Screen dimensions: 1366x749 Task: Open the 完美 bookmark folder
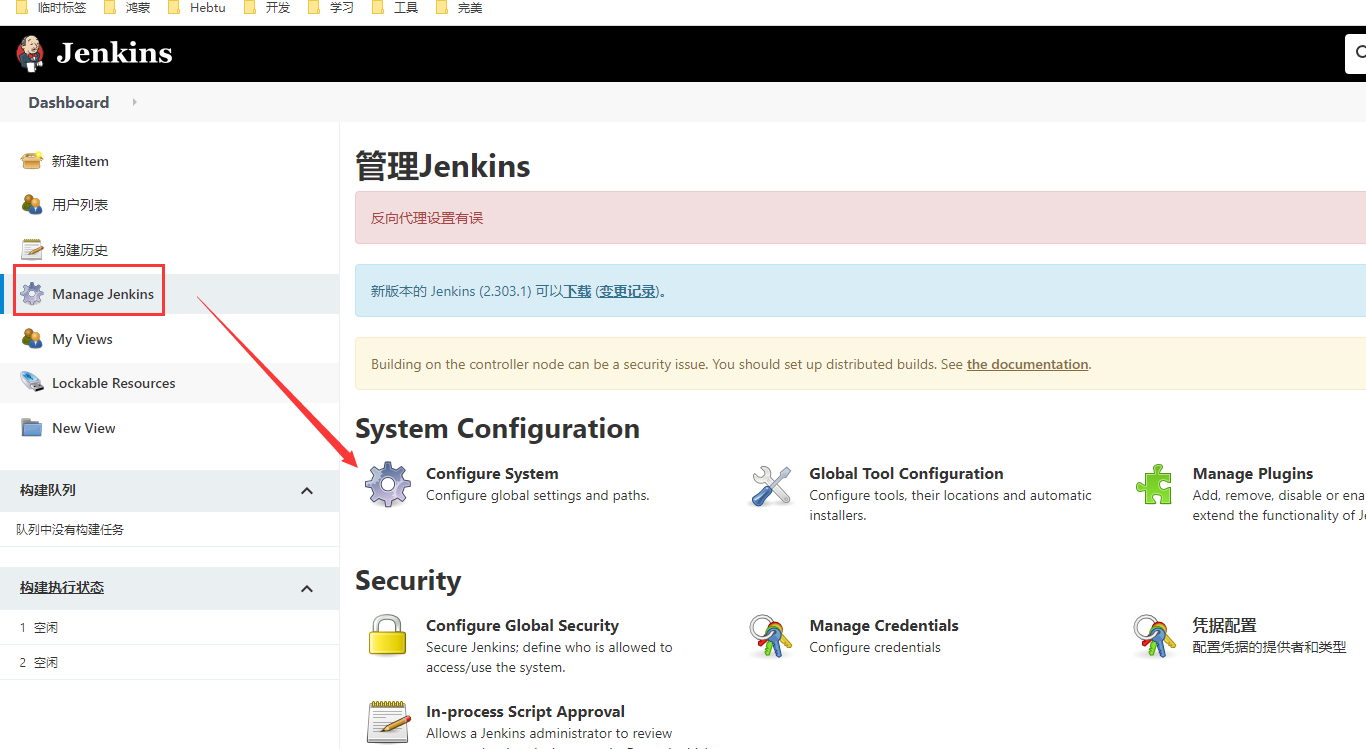459,7
